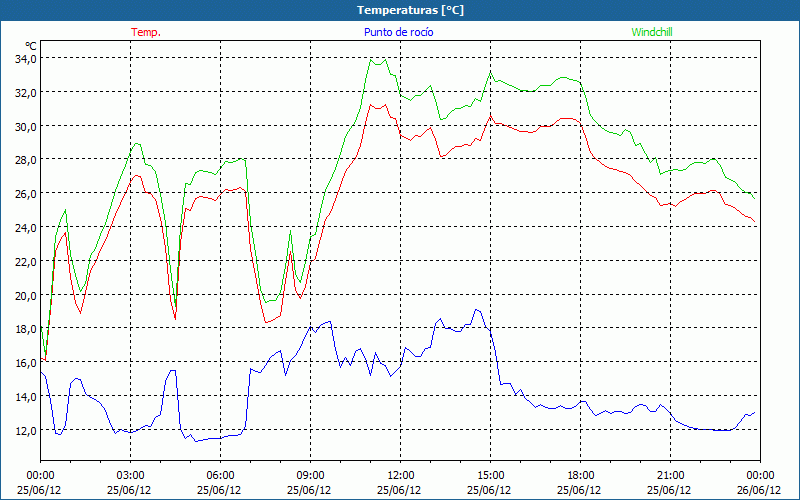Click the 30,0 y-axis value
The width and height of the screenshot is (800, 500).
tap(26, 126)
